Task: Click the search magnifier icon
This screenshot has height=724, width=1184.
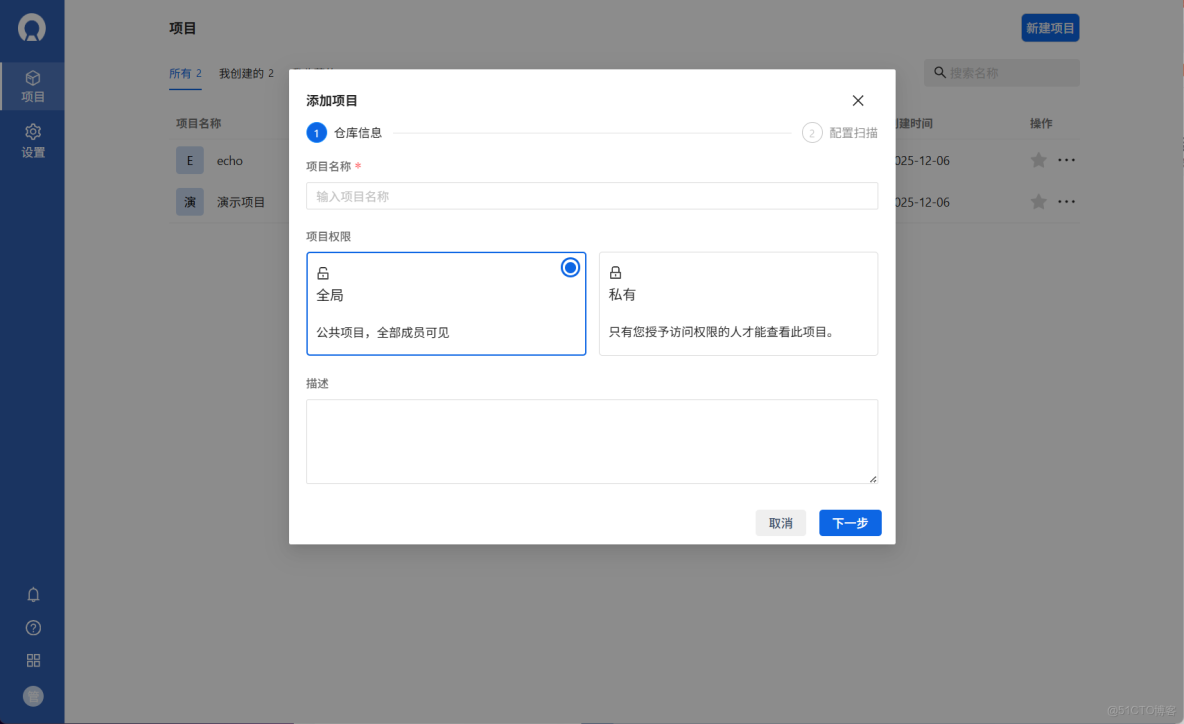Action: [x=938, y=72]
